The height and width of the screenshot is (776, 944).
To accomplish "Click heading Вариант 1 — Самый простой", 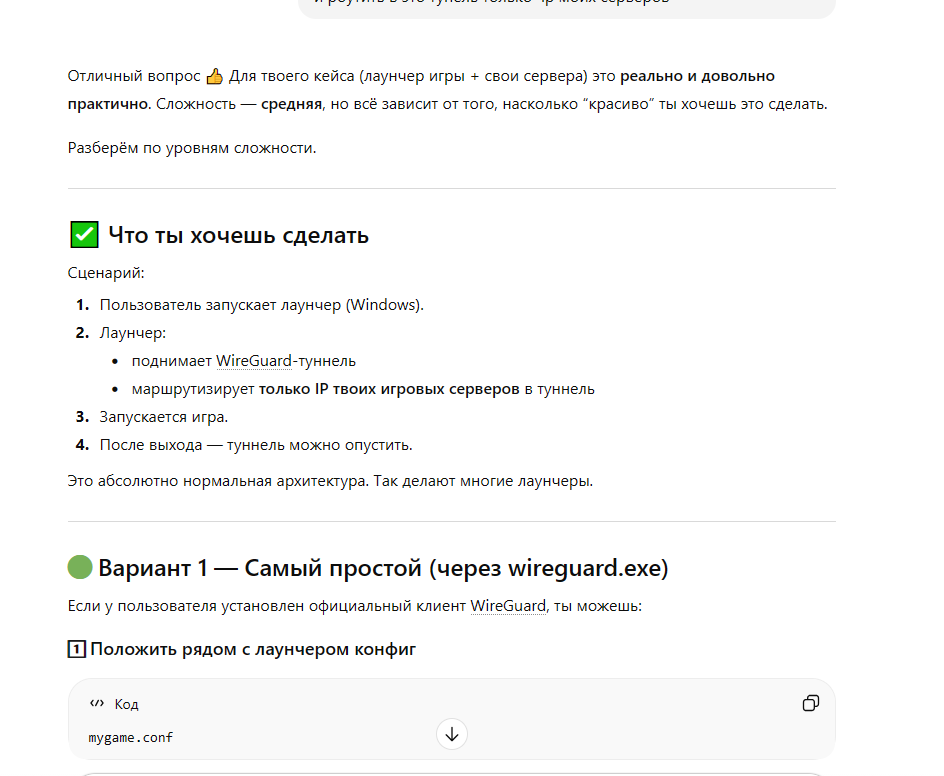I will (x=383, y=568).
